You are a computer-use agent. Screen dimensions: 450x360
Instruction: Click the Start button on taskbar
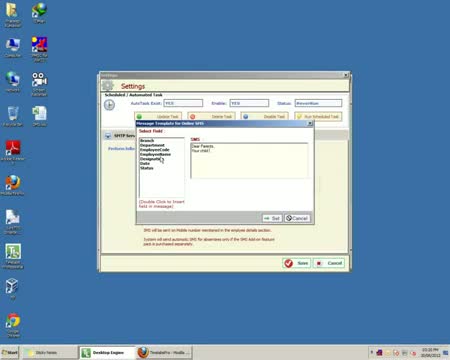click(x=10, y=352)
